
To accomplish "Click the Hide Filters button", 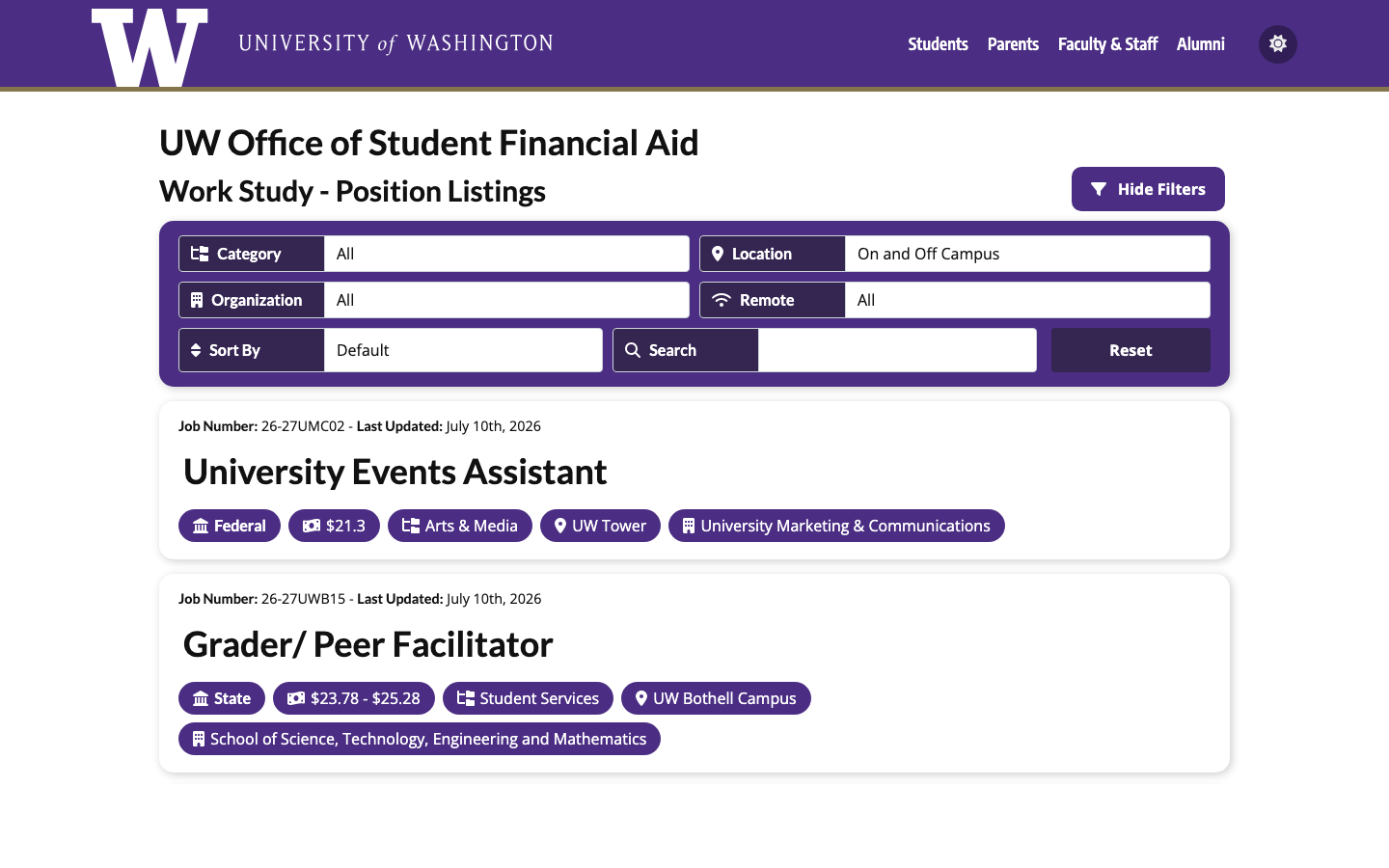I will click(1148, 189).
